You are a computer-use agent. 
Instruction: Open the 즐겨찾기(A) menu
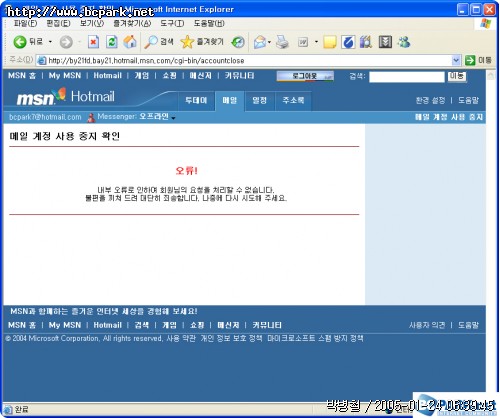pos(132,23)
